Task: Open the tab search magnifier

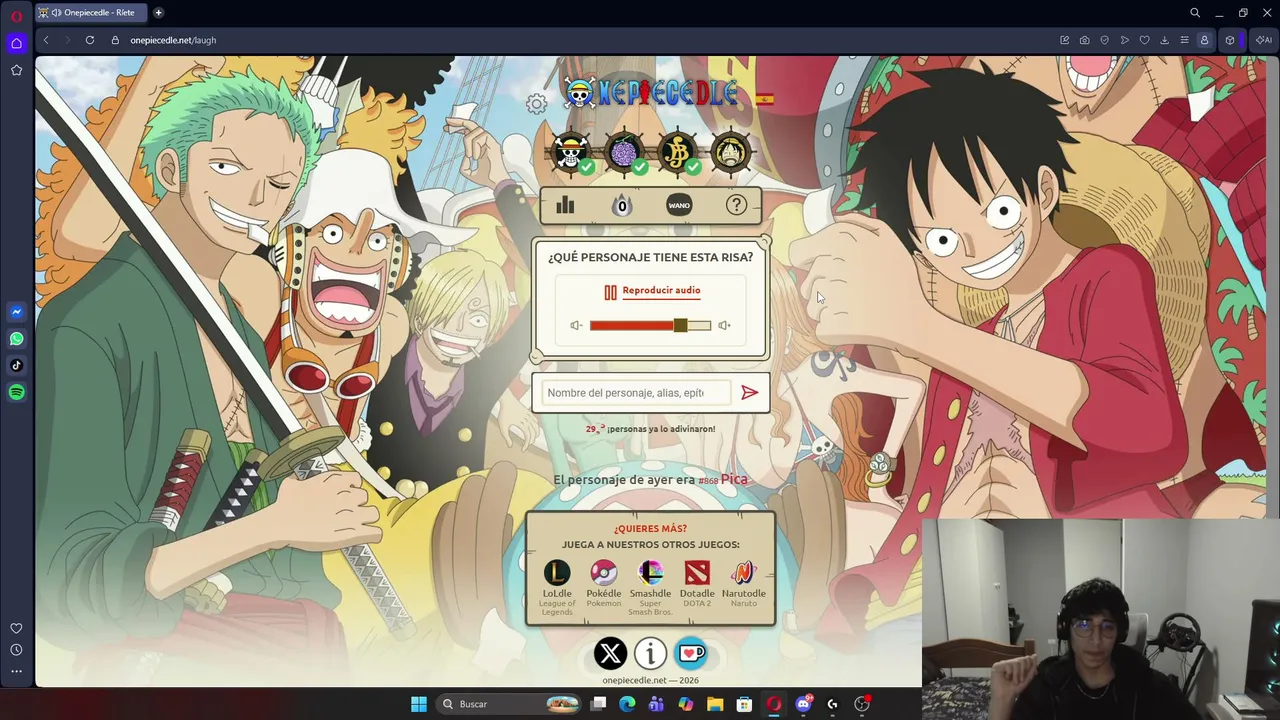Action: coord(1195,13)
